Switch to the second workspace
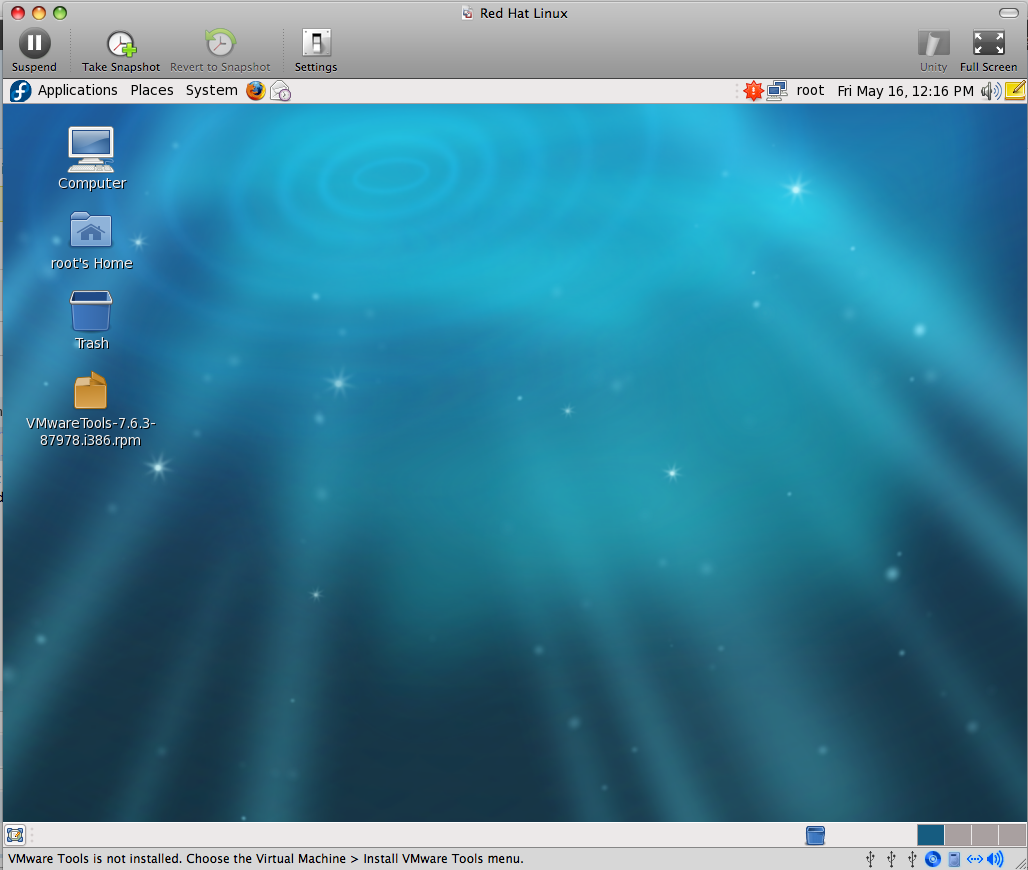Viewport: 1028px width, 870px height. click(958, 835)
